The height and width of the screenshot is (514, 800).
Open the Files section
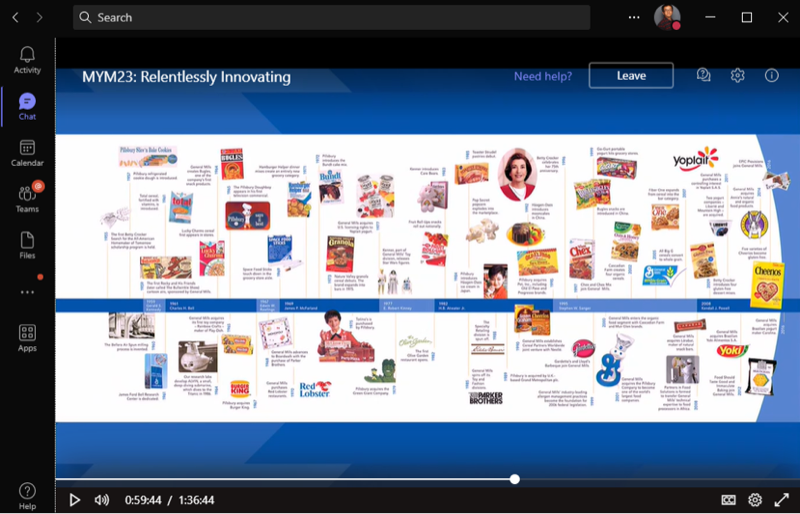(27, 245)
